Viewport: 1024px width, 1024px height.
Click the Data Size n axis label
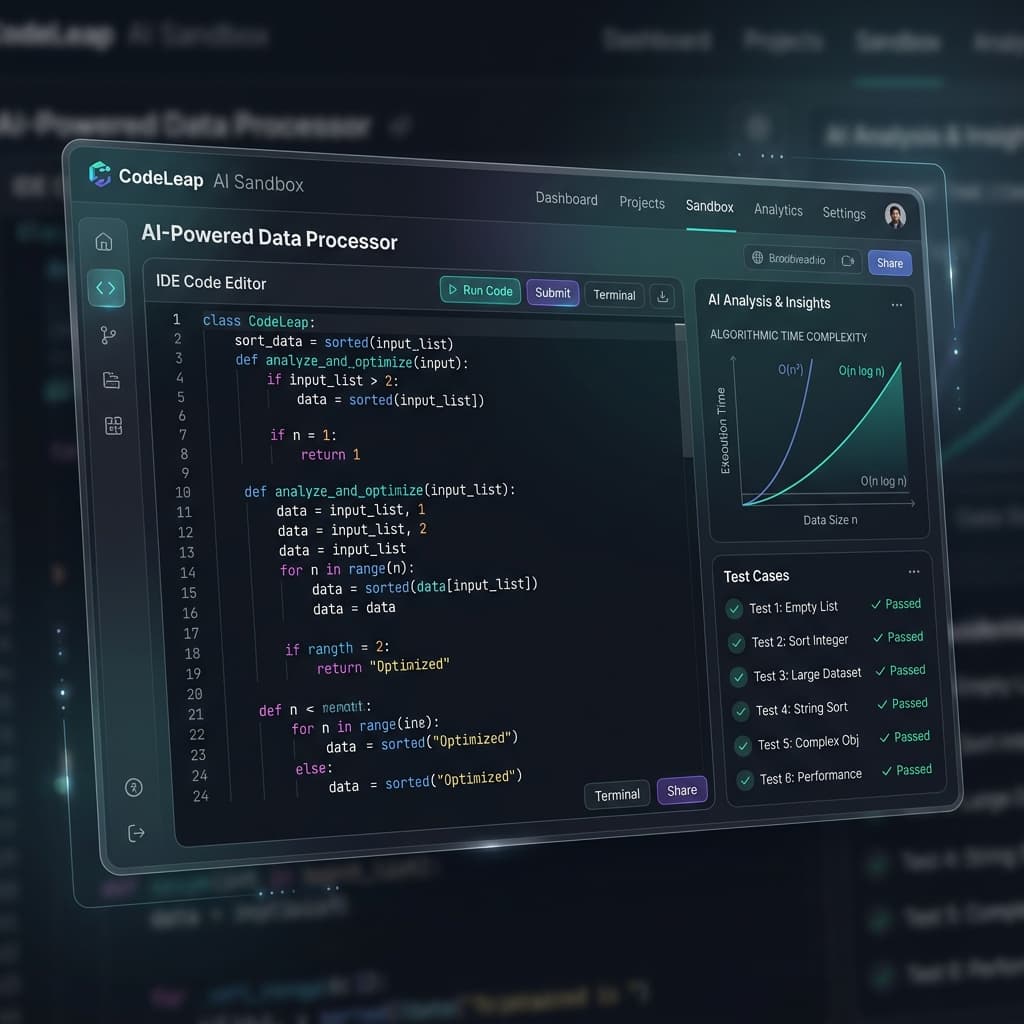[830, 520]
